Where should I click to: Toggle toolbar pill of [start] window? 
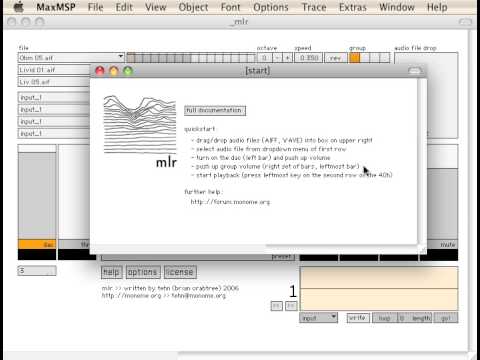(415, 70)
